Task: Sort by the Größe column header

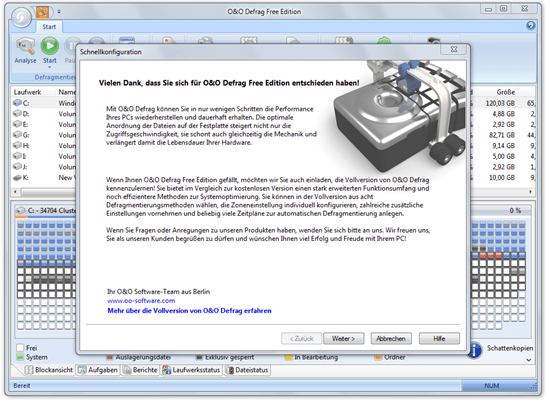Action: (x=505, y=92)
